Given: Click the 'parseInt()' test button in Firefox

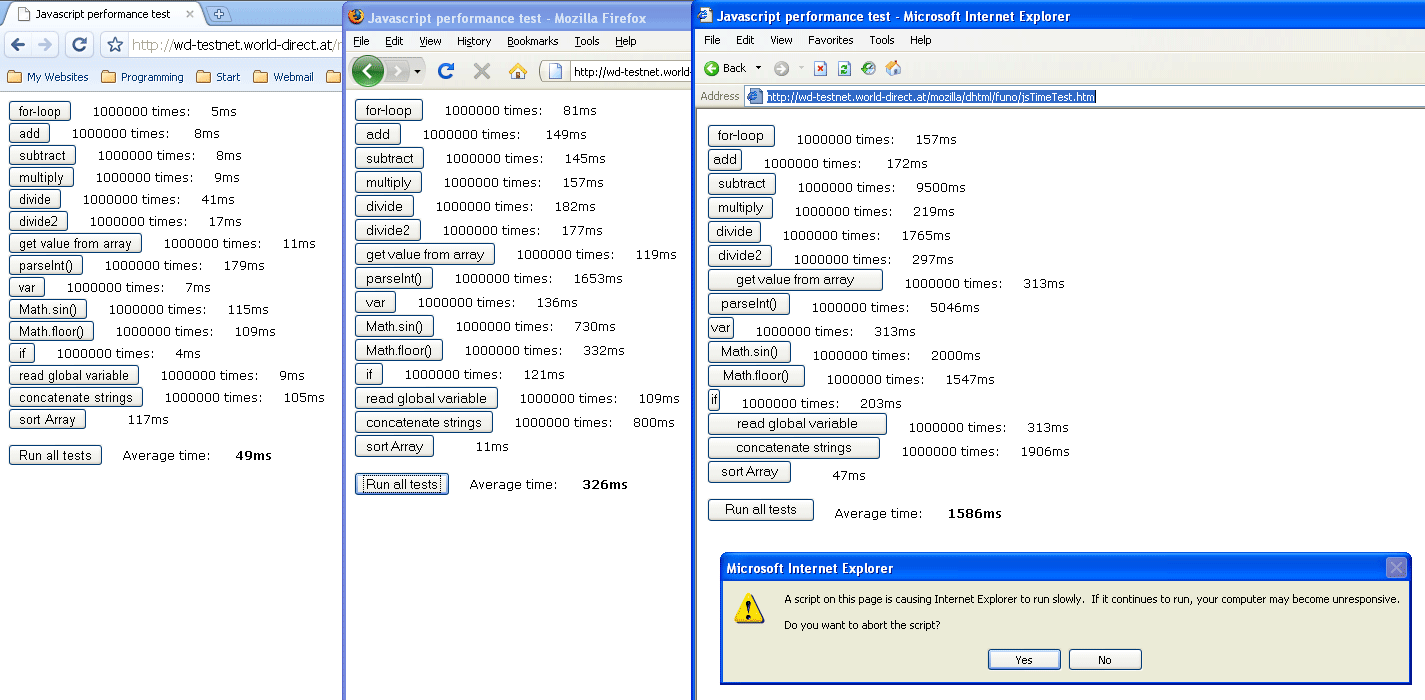Looking at the screenshot, I should tap(393, 279).
